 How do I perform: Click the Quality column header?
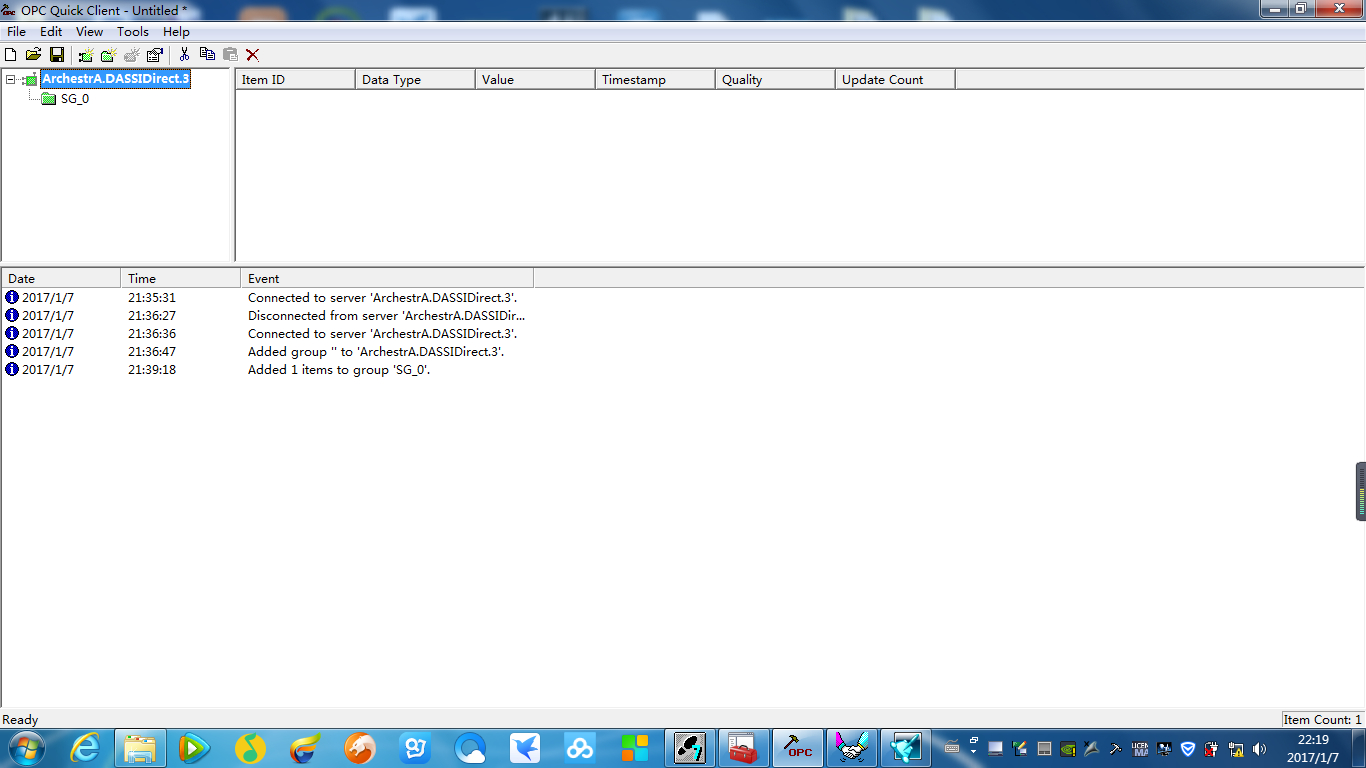775,80
